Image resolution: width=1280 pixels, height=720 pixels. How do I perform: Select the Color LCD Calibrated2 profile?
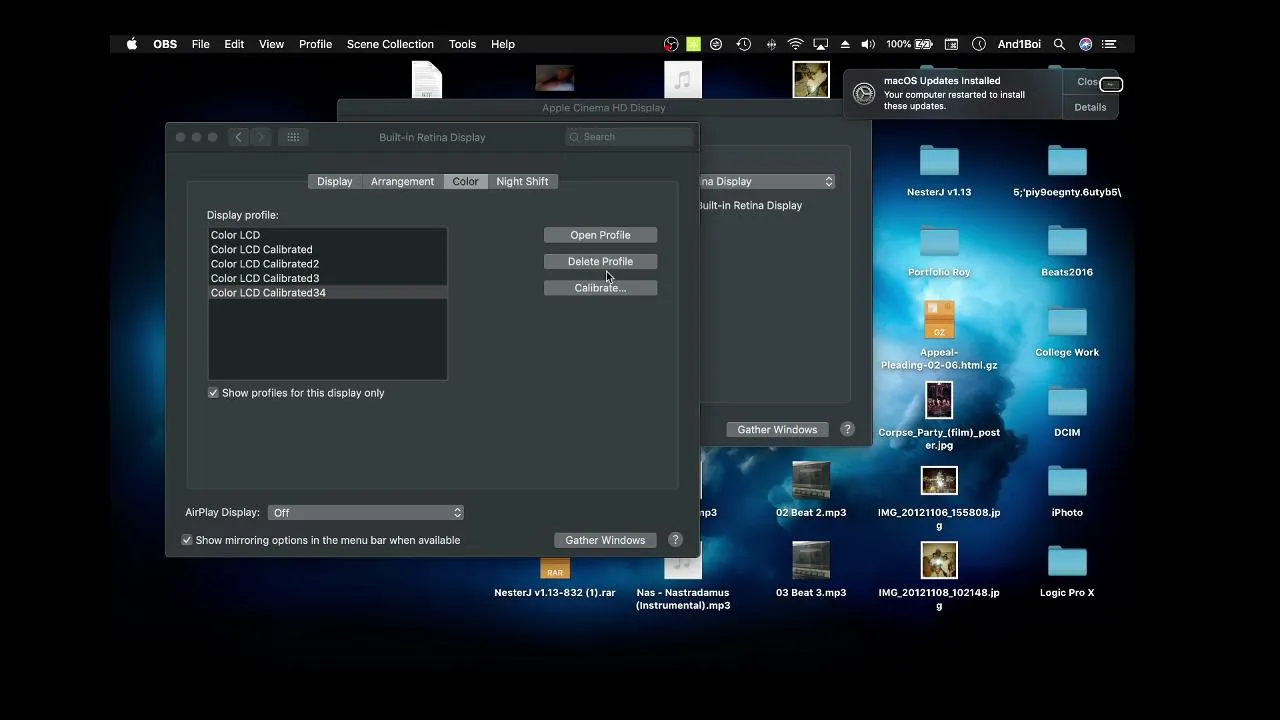click(x=327, y=264)
